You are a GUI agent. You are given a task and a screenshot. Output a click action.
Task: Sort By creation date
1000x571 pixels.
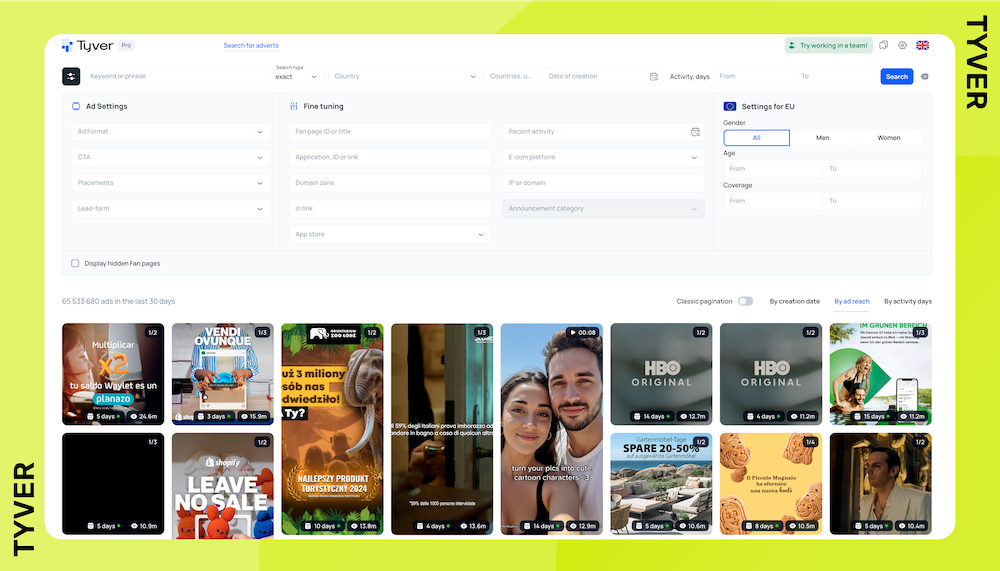[x=795, y=301]
